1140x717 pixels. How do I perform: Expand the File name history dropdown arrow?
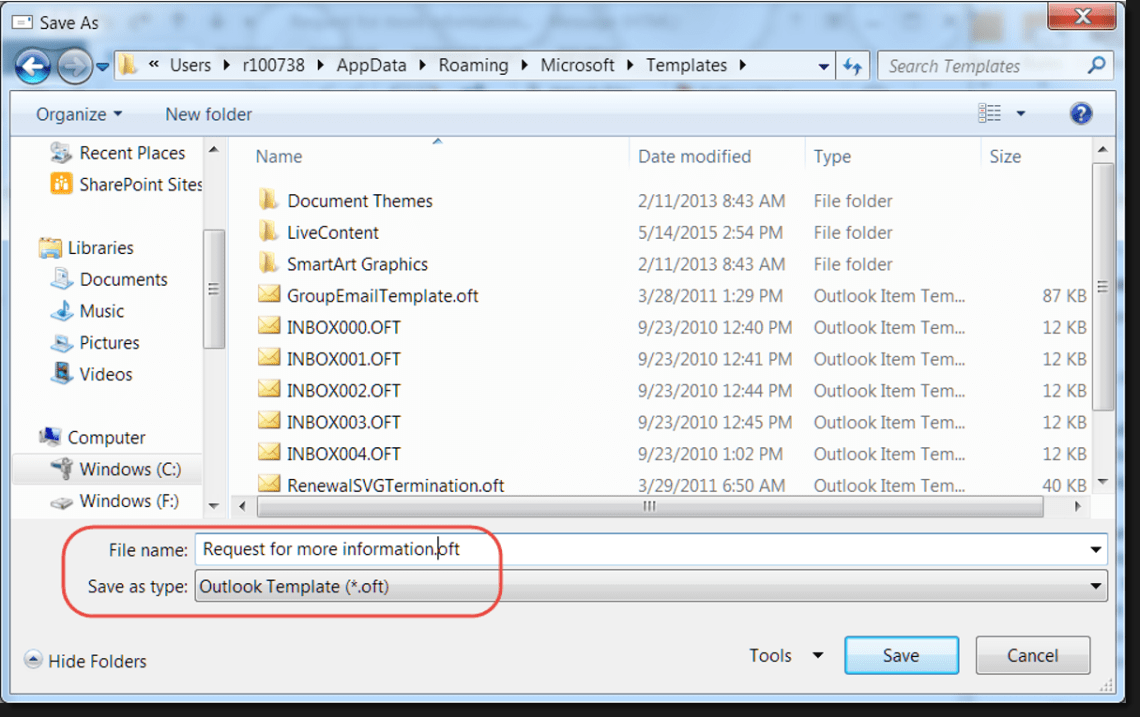coord(1093,549)
